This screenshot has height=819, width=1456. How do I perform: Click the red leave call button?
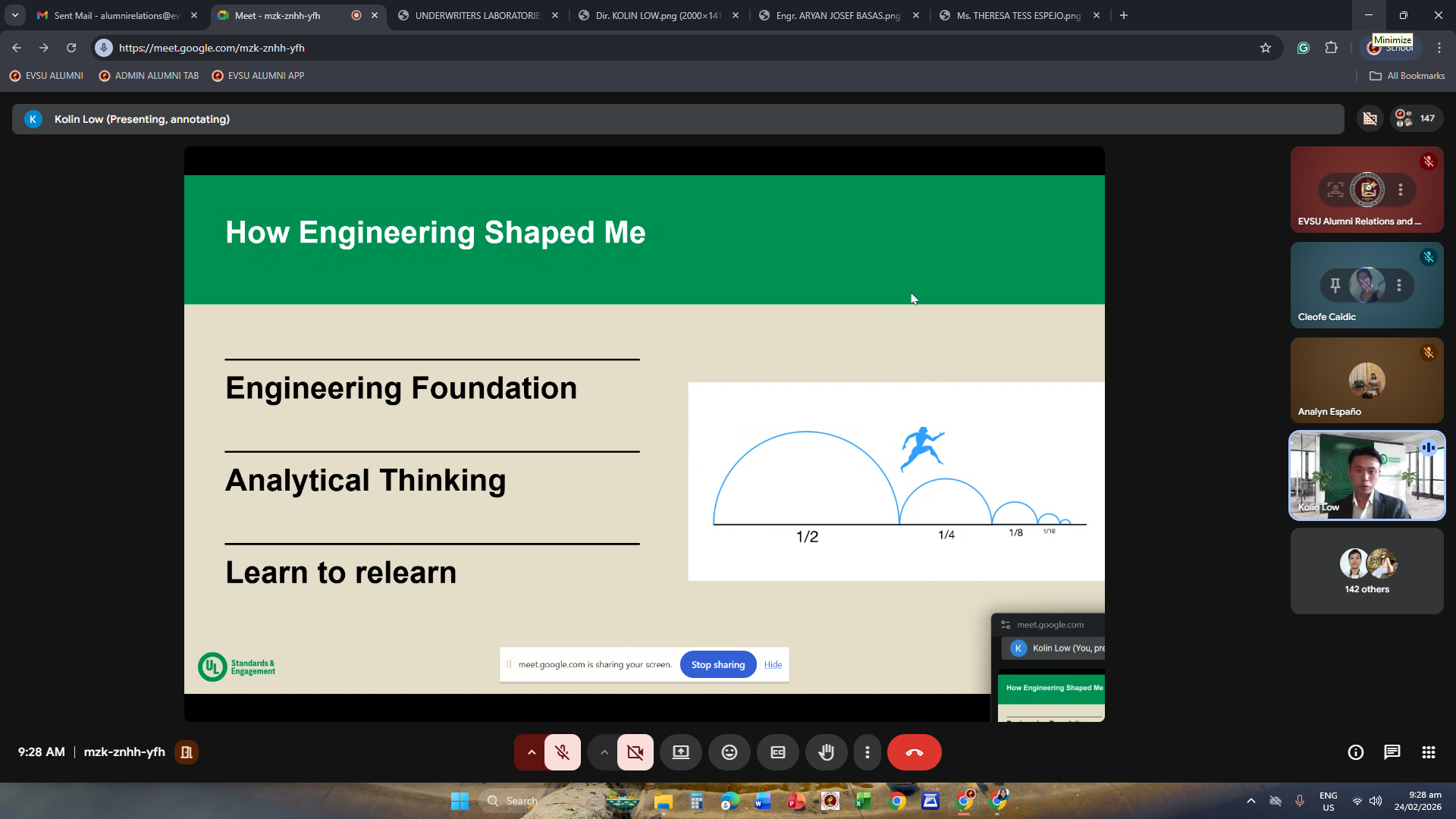[x=914, y=752]
